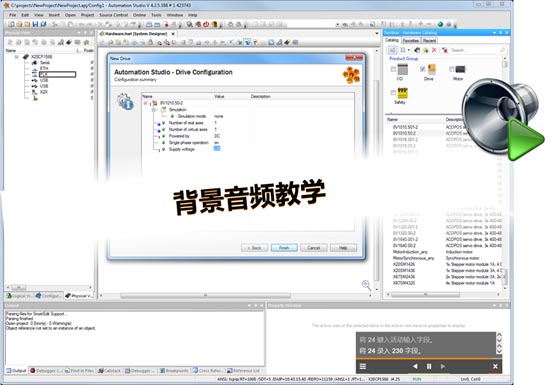Uncheck the Drive product group checkbox
Screen dimensions: 551x385
tap(423, 69)
